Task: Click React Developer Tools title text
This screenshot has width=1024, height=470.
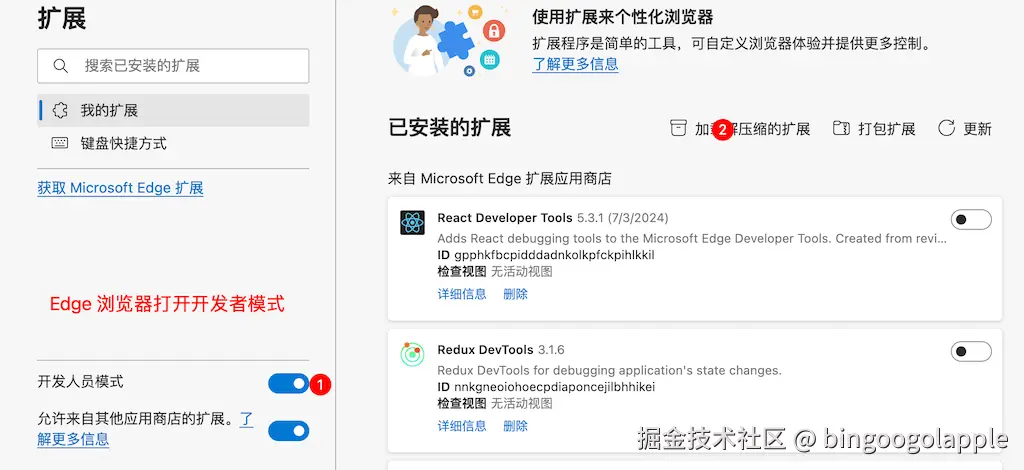Action: tap(505, 217)
